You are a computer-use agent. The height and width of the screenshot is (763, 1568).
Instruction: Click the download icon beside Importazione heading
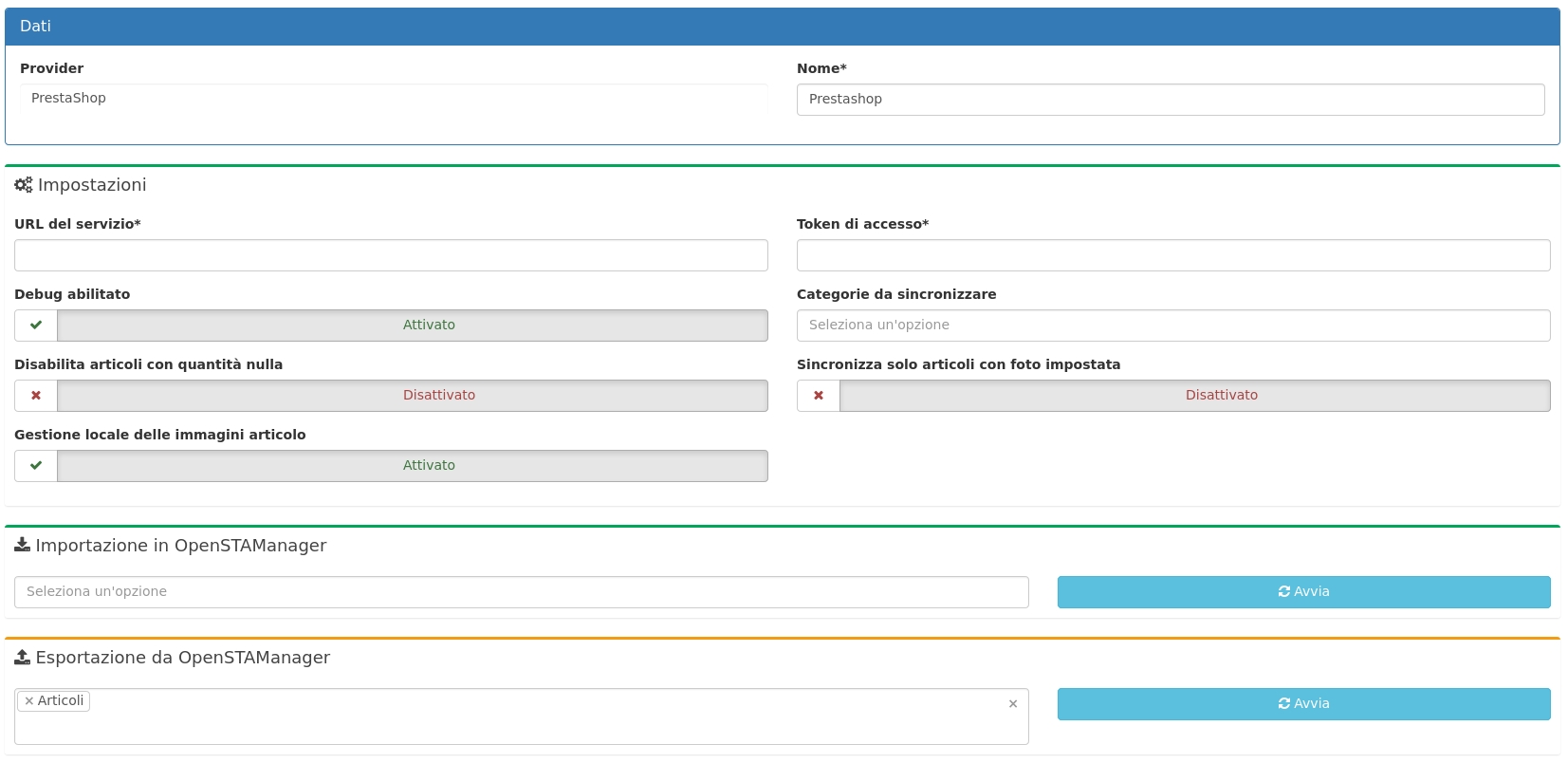(22, 545)
